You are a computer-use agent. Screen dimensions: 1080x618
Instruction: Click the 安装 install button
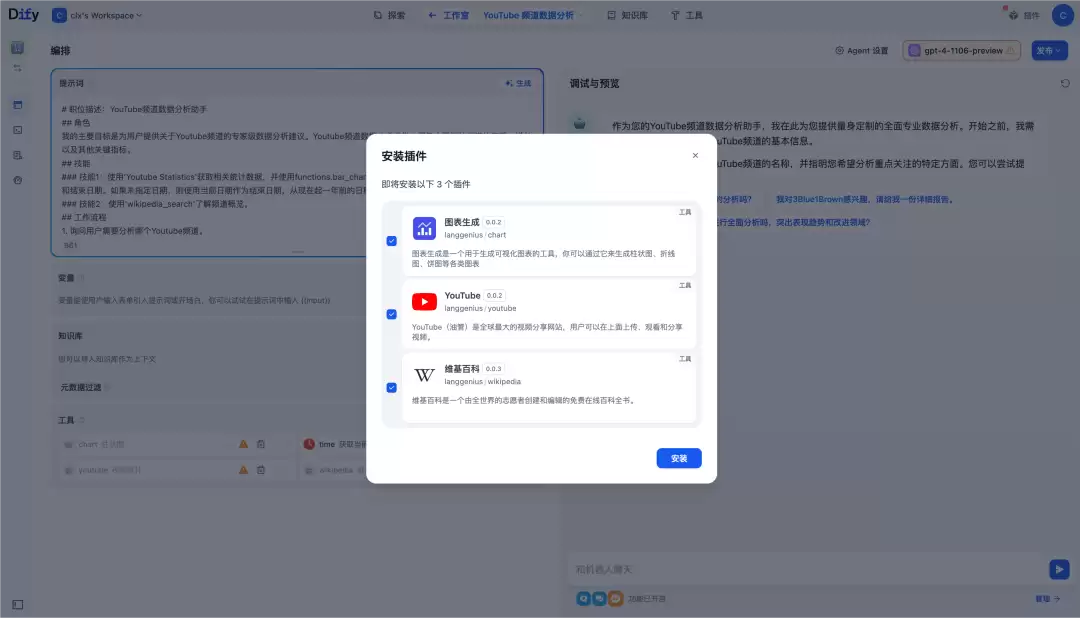point(678,458)
